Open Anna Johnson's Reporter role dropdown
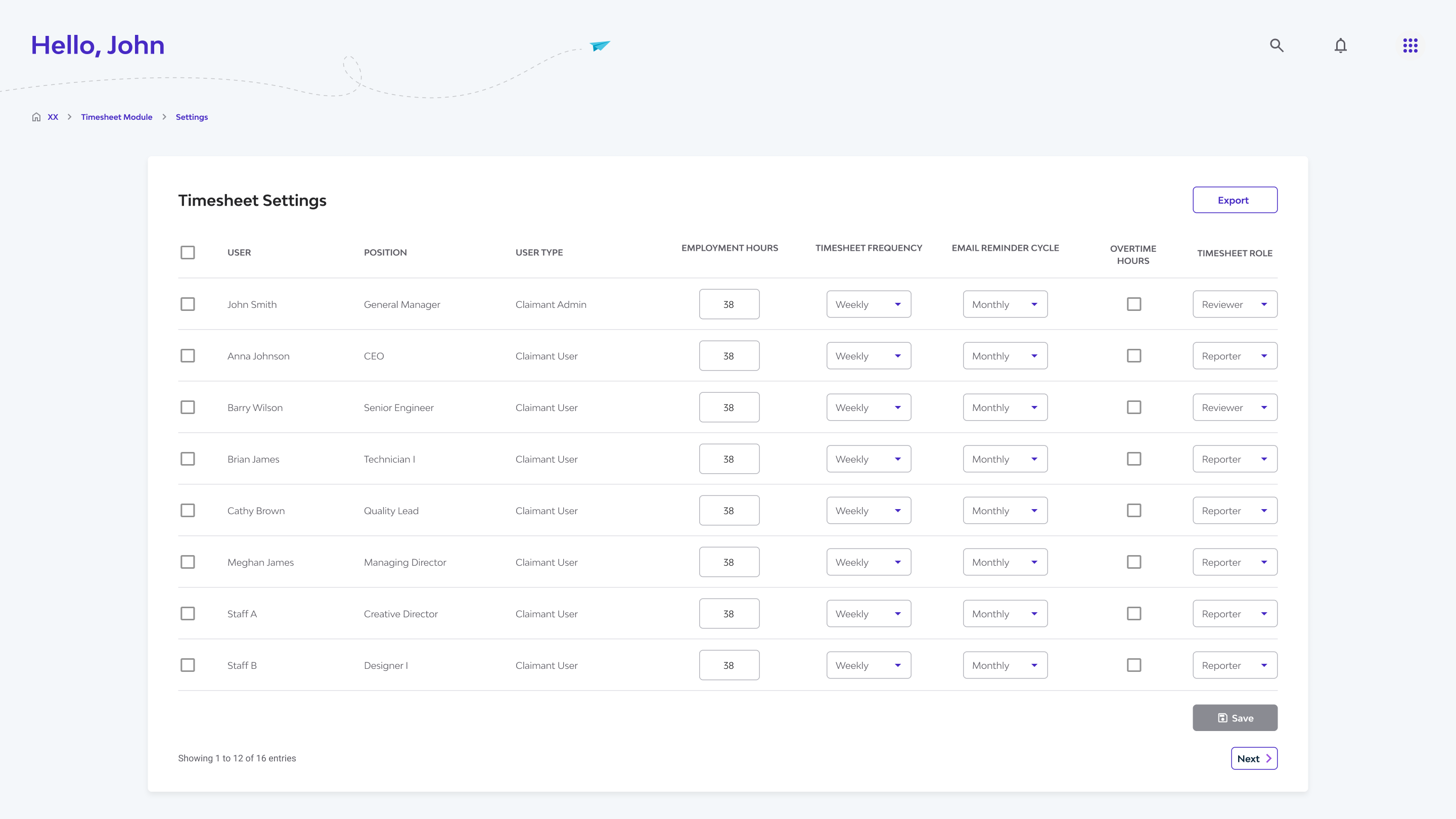The width and height of the screenshot is (1456, 819). (x=1235, y=355)
